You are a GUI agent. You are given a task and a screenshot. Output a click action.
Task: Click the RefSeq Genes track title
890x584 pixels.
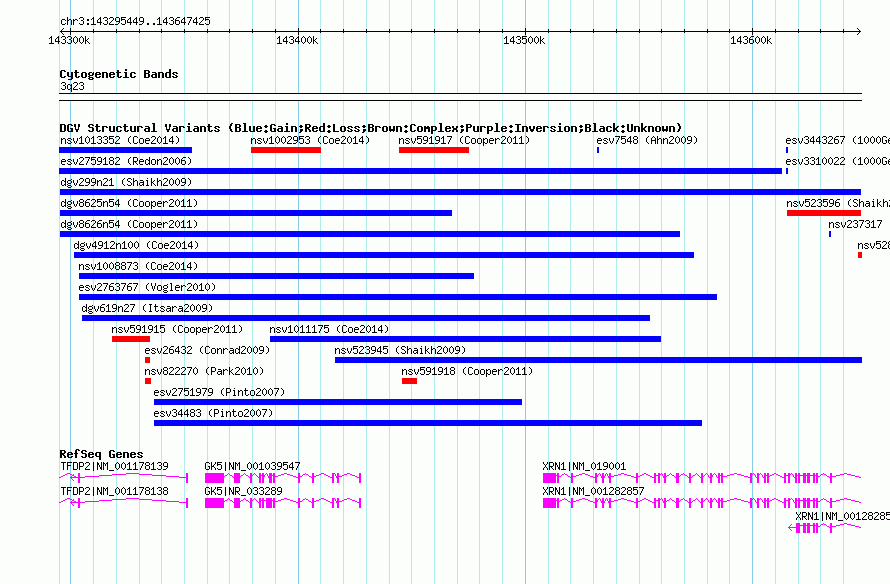(x=101, y=454)
